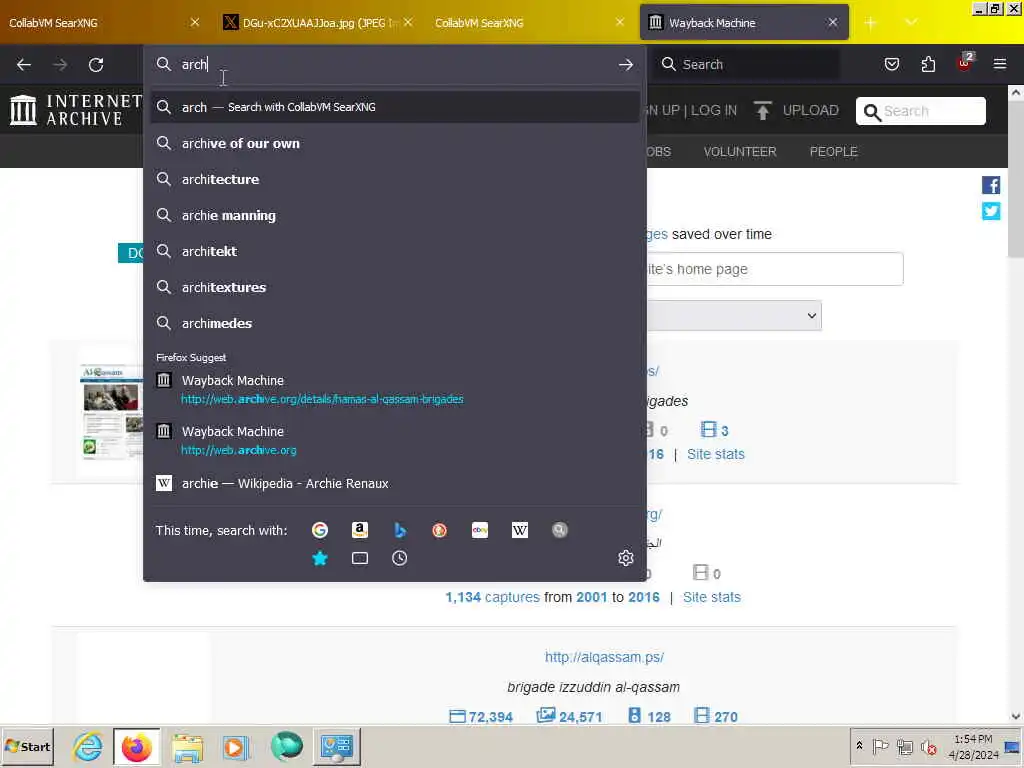Open Wayback Machine hamas-al-qassam-brigades suggestion

pyautogui.click(x=394, y=389)
